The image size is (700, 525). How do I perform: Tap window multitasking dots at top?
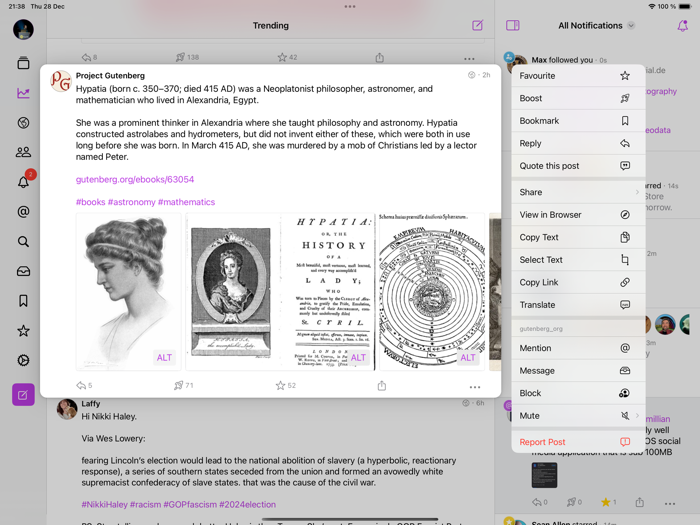click(x=350, y=6)
